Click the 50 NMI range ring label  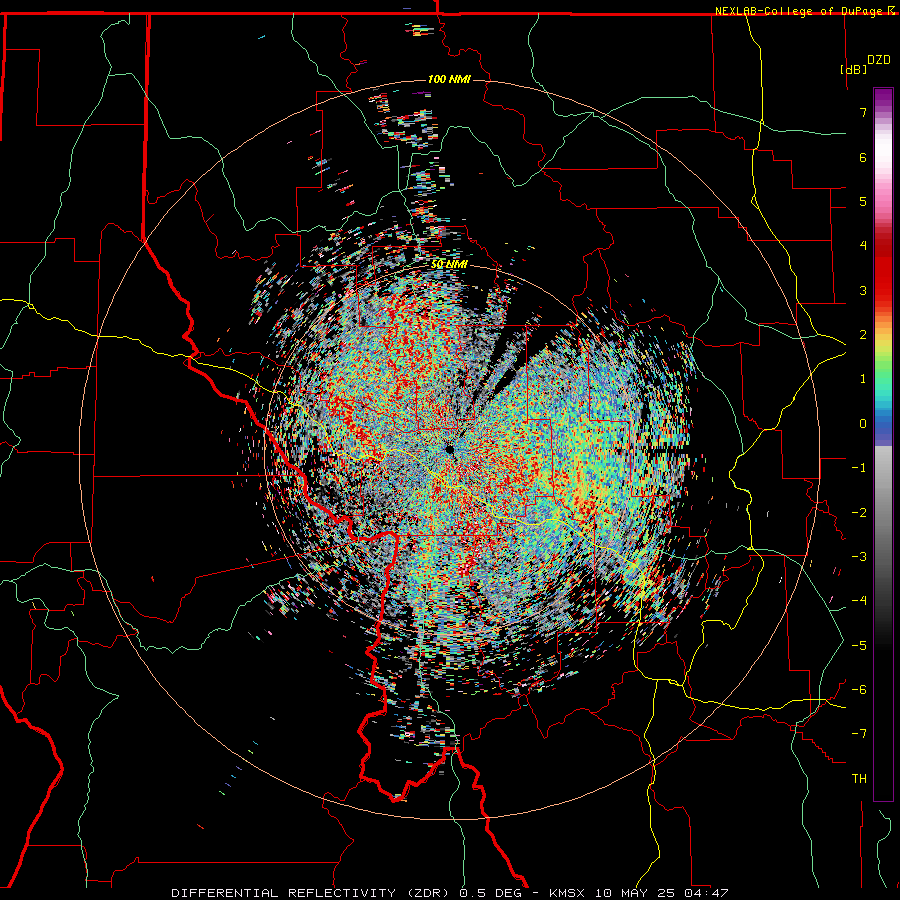coord(449,264)
